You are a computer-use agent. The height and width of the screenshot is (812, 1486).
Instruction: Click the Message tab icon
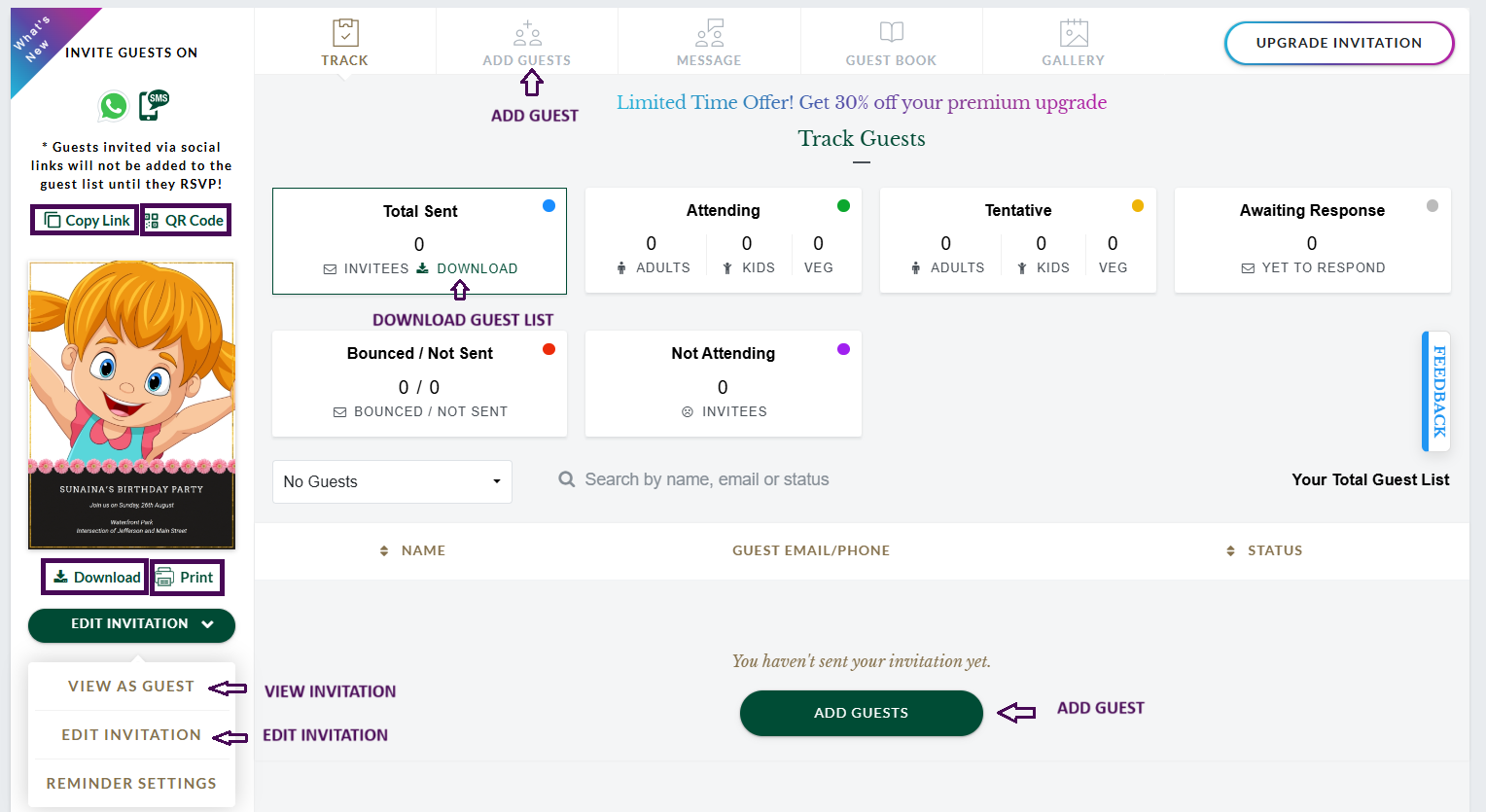coord(709,34)
